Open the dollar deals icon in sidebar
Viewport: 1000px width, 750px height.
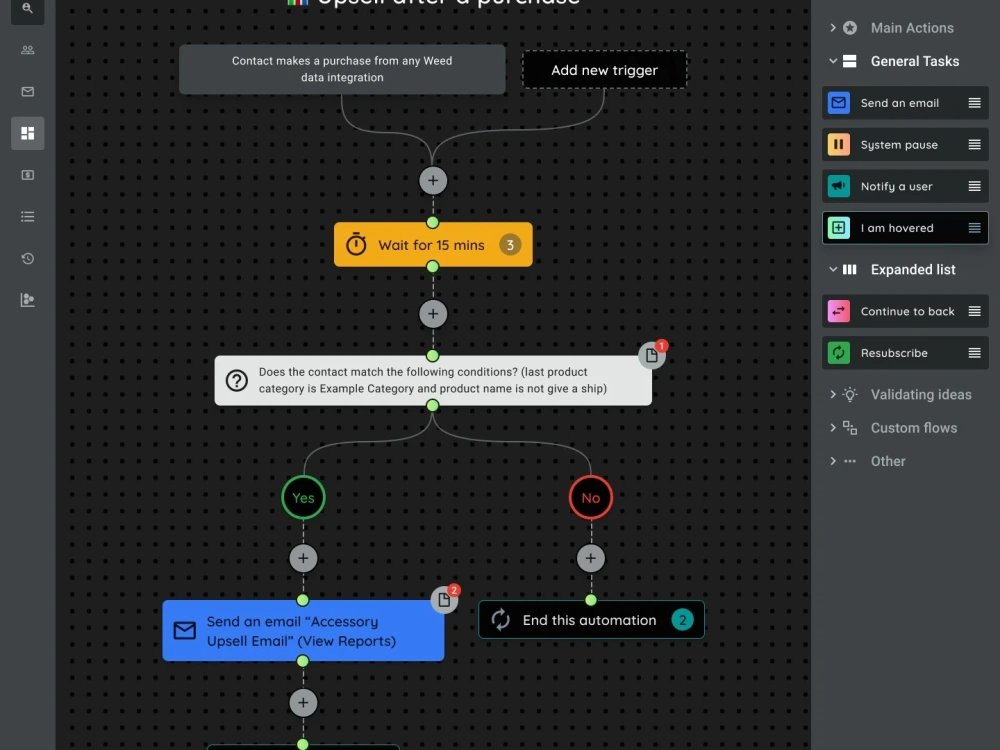click(27, 175)
